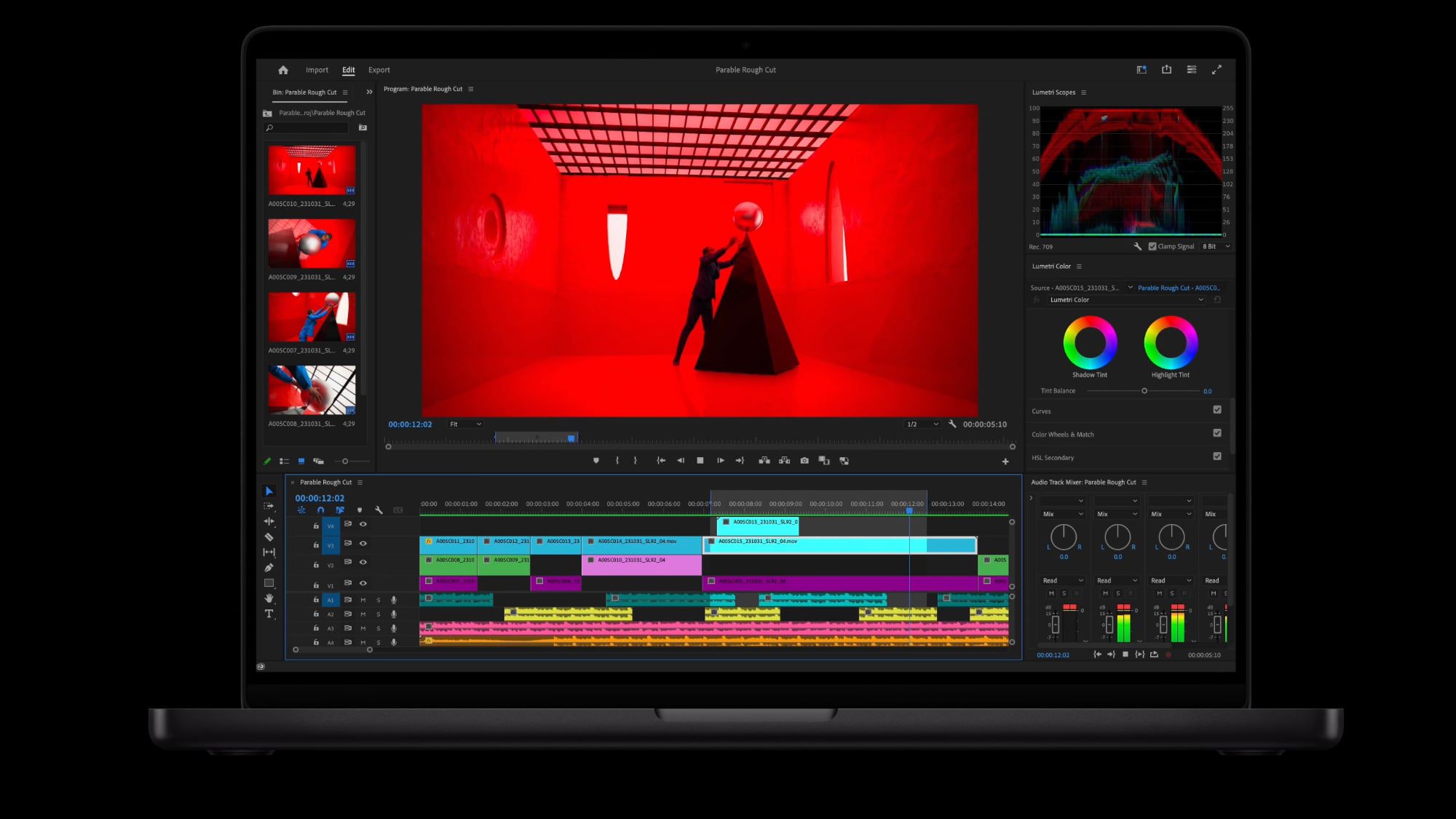Mute the A2 audio track

[363, 614]
